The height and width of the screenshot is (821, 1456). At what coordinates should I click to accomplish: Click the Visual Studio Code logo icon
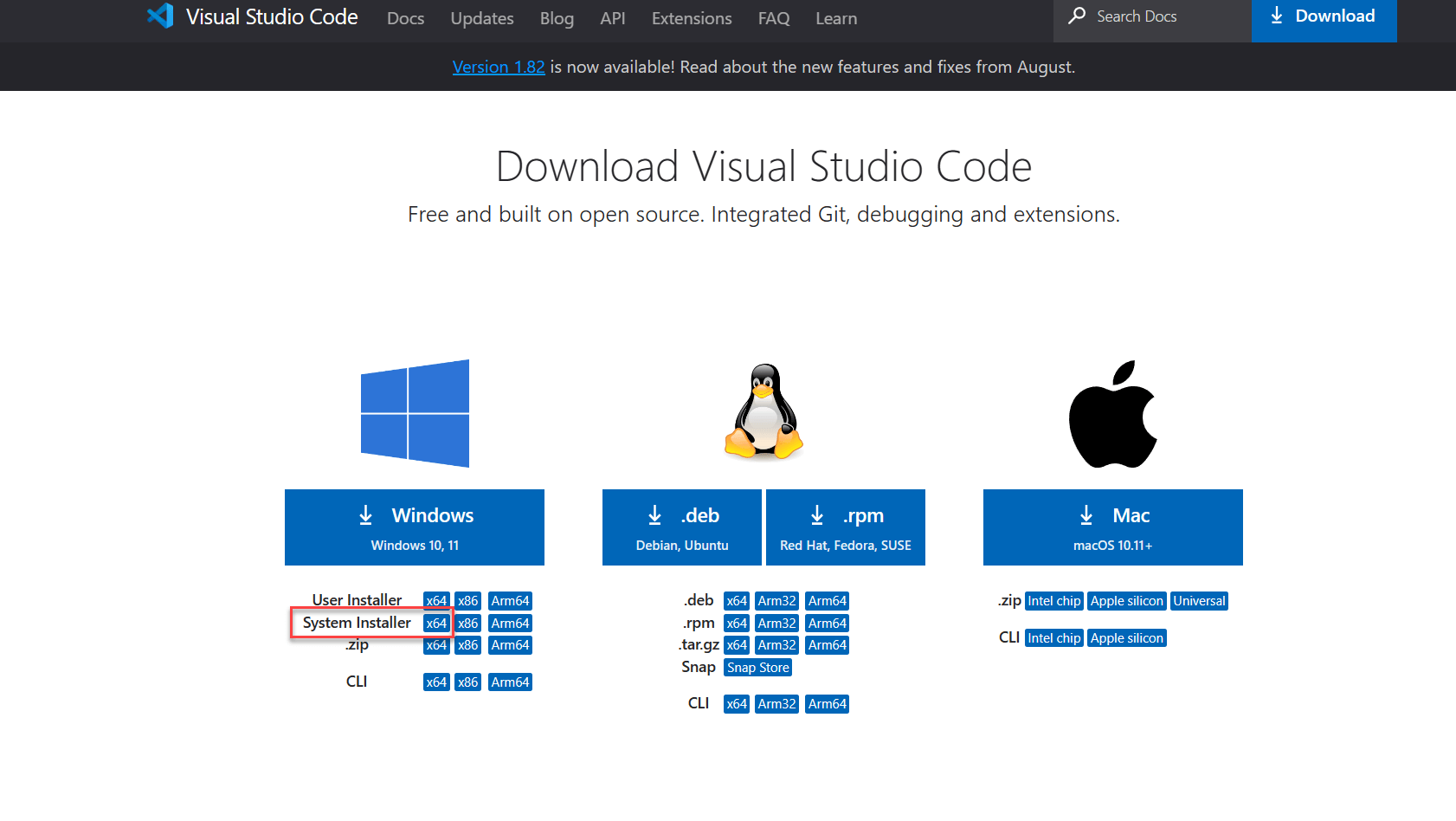160,16
